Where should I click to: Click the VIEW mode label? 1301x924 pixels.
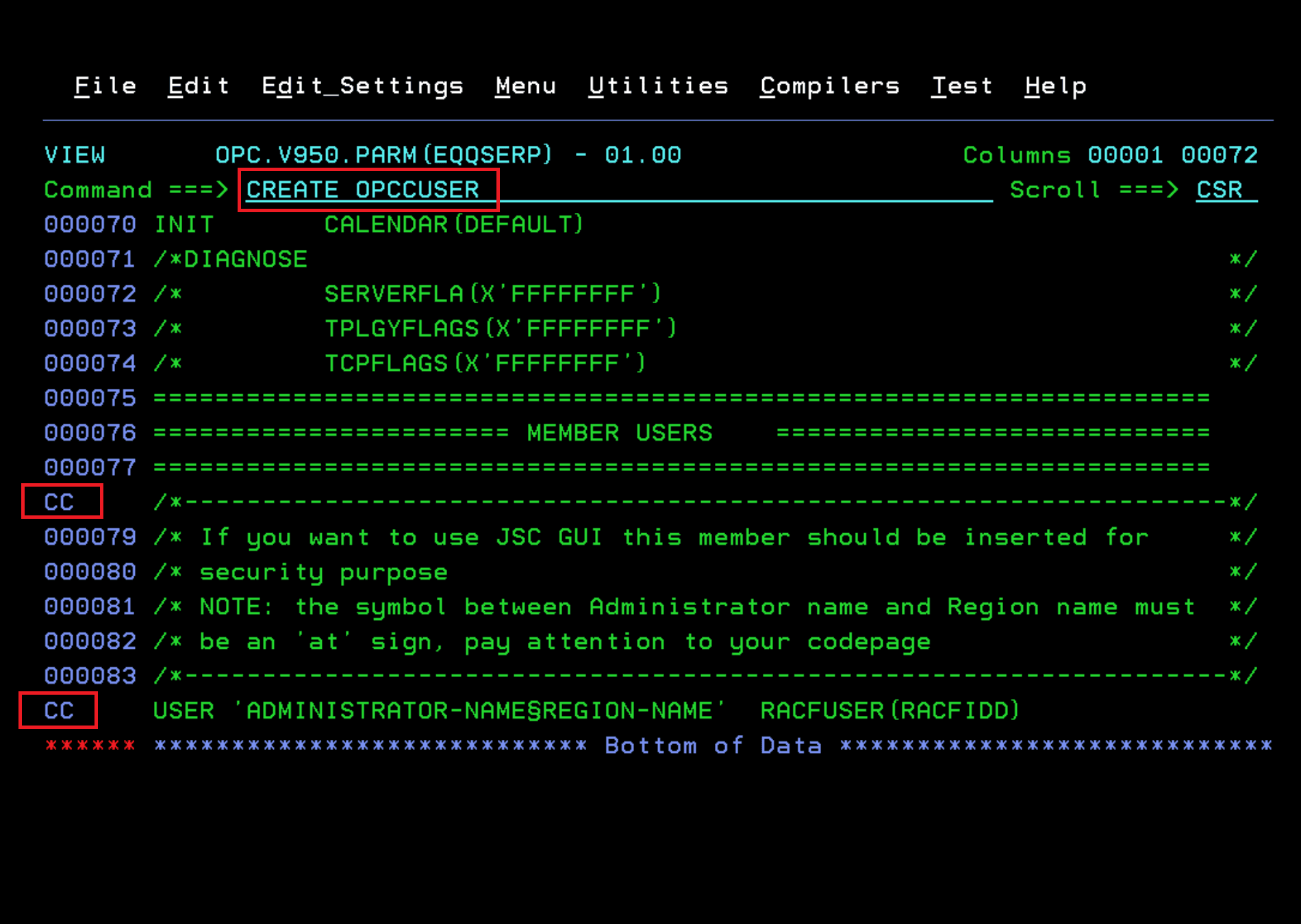75,155
